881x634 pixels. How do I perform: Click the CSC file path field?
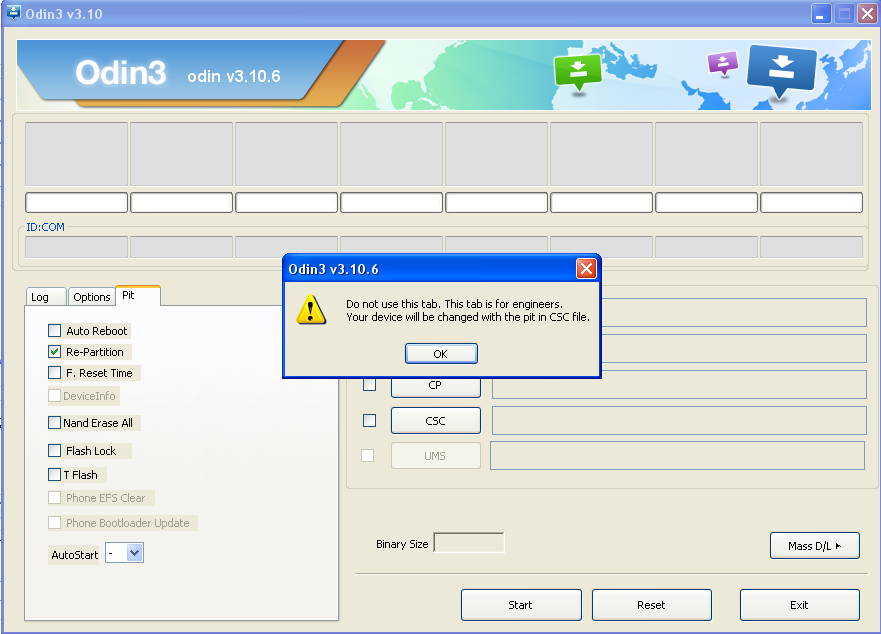(x=679, y=420)
